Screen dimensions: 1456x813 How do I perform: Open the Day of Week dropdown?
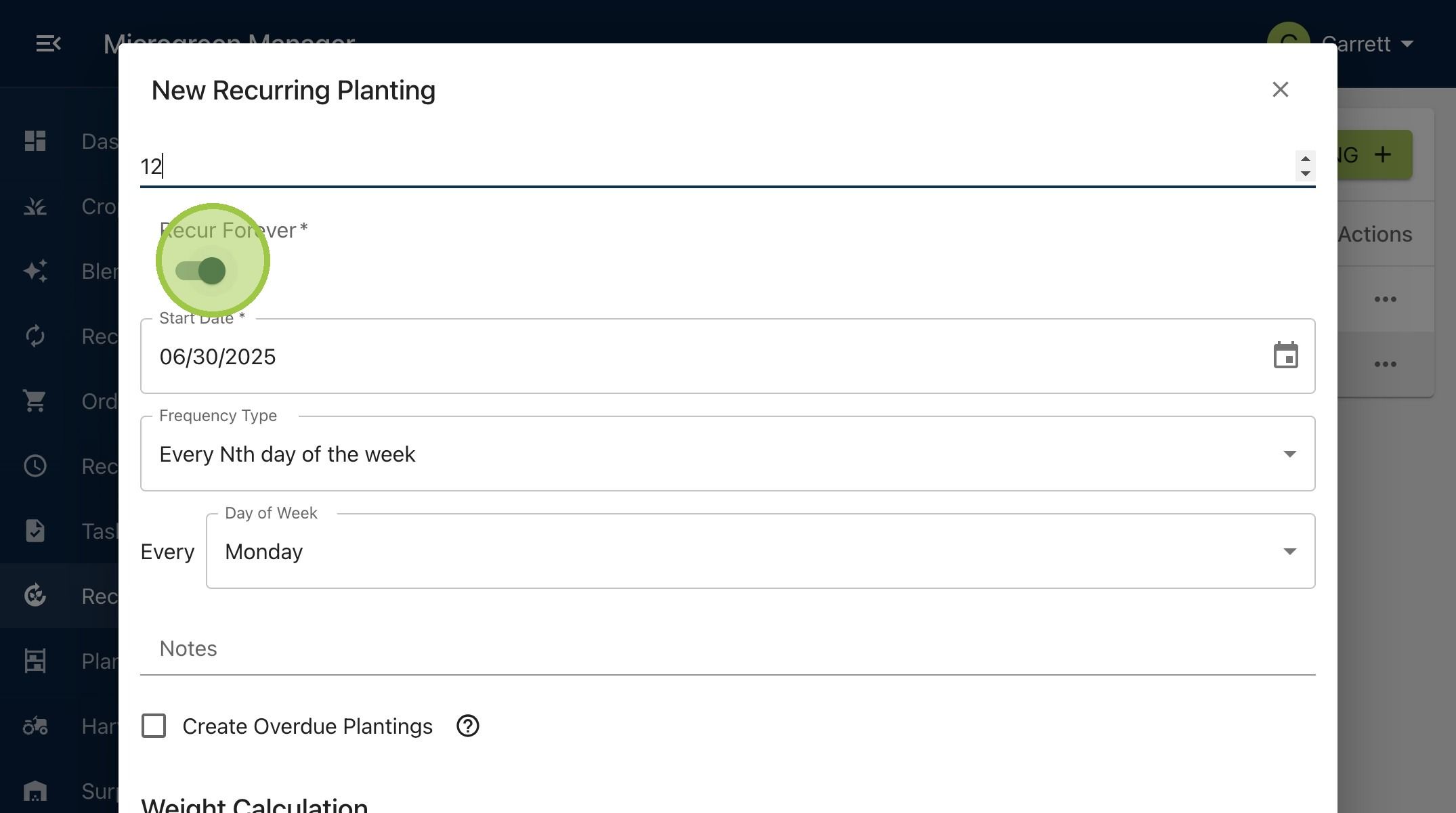(x=760, y=551)
